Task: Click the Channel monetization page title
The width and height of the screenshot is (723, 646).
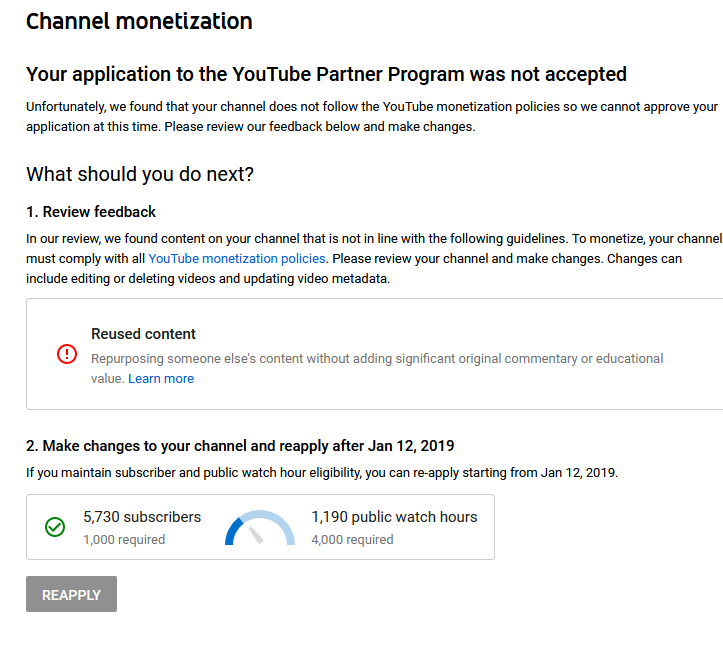Action: tap(139, 21)
